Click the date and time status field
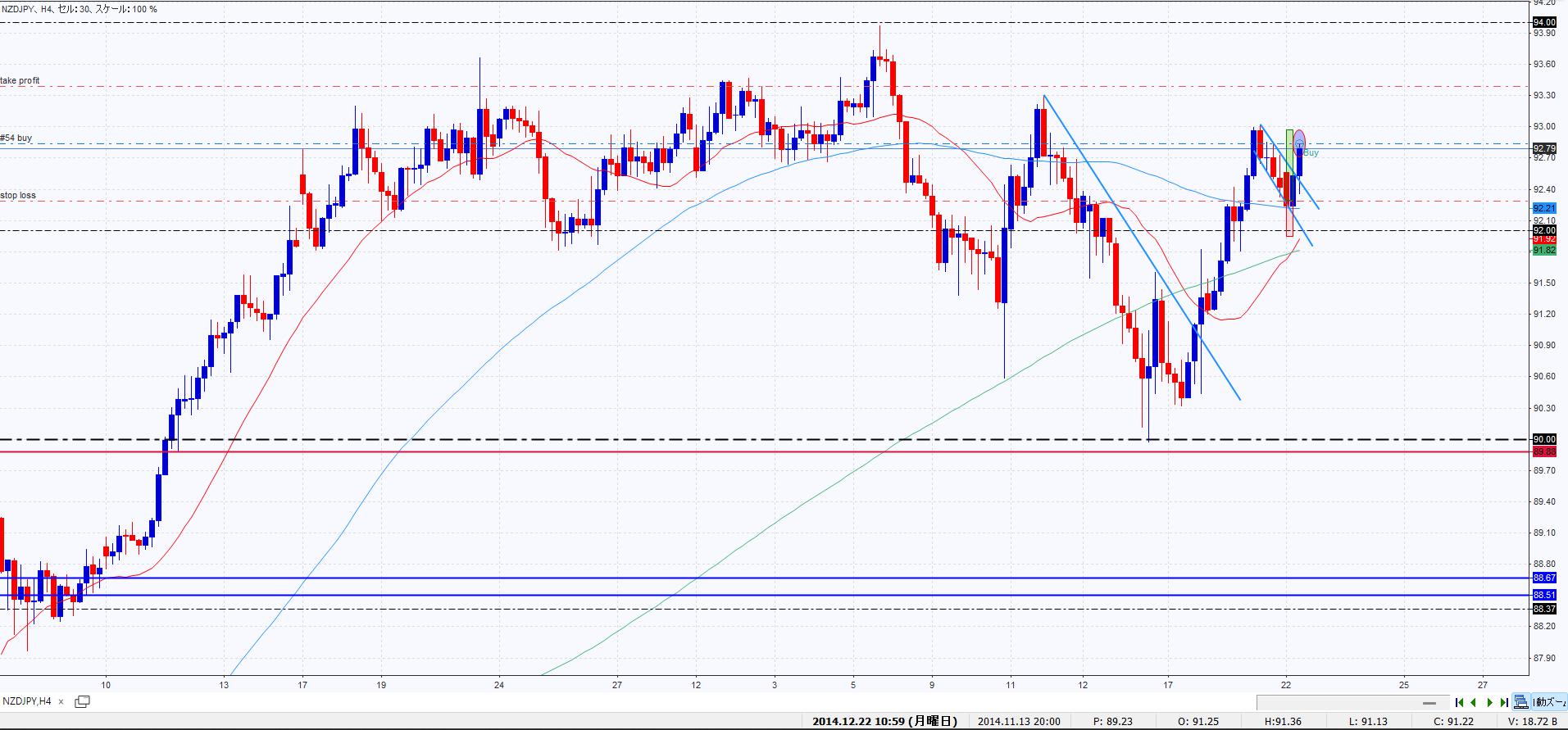 [884, 722]
